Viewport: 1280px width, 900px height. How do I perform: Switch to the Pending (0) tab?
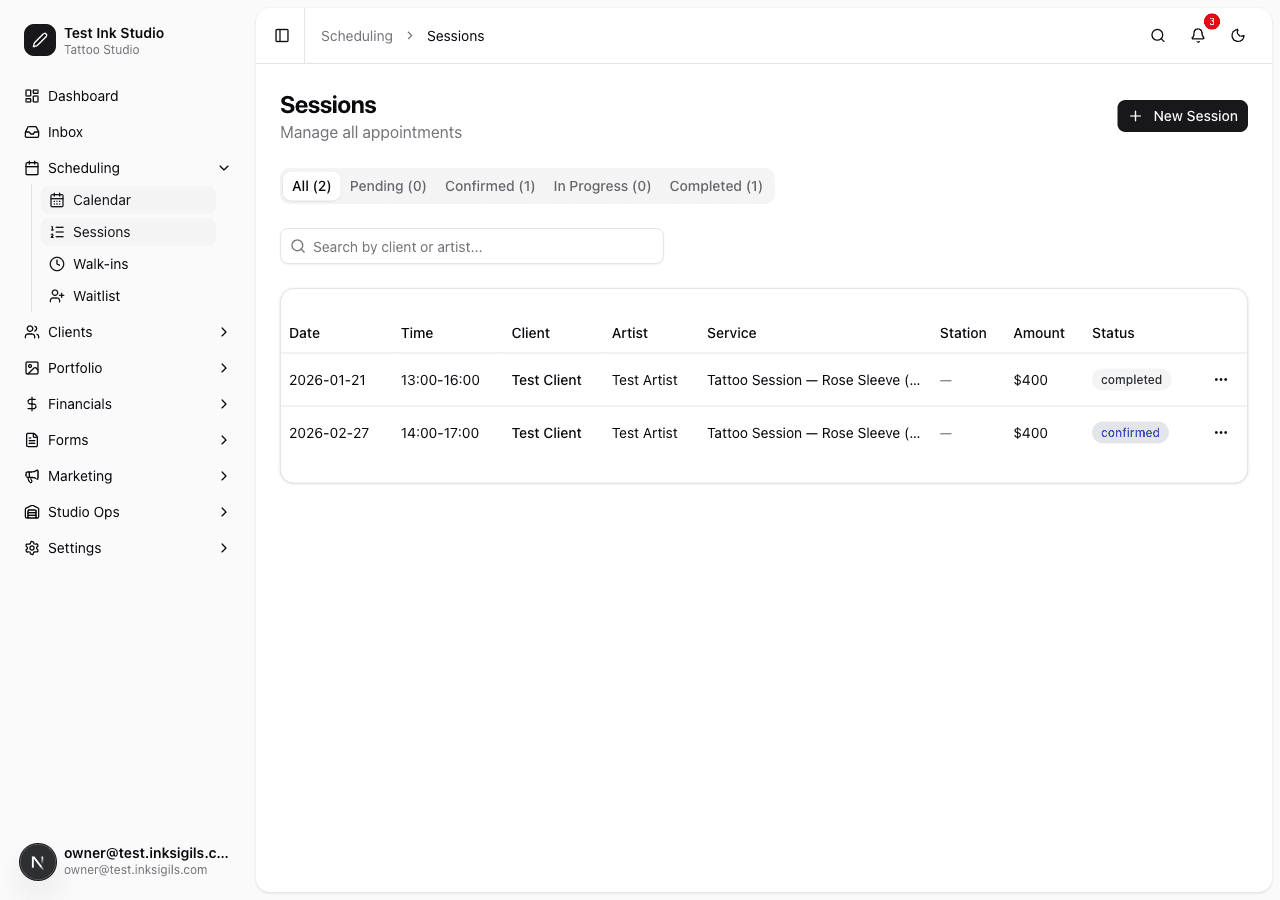[388, 186]
